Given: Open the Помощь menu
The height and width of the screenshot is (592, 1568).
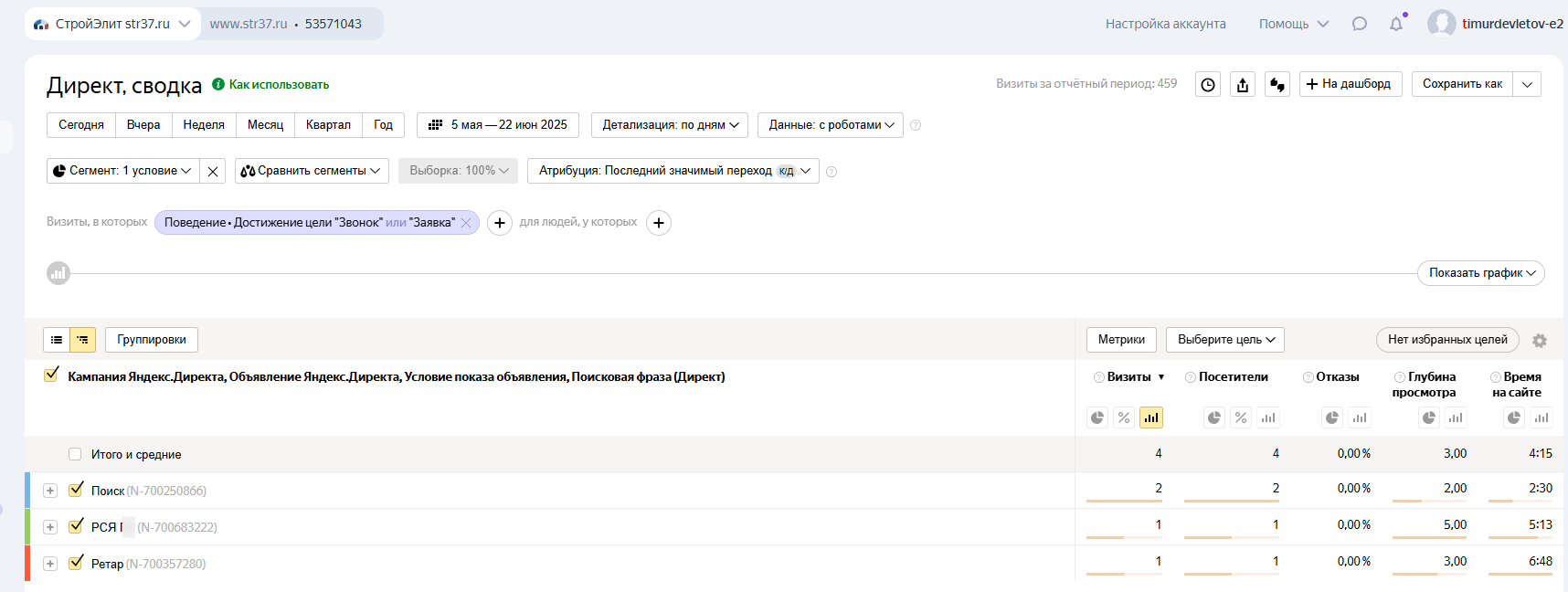Looking at the screenshot, I should [1294, 24].
